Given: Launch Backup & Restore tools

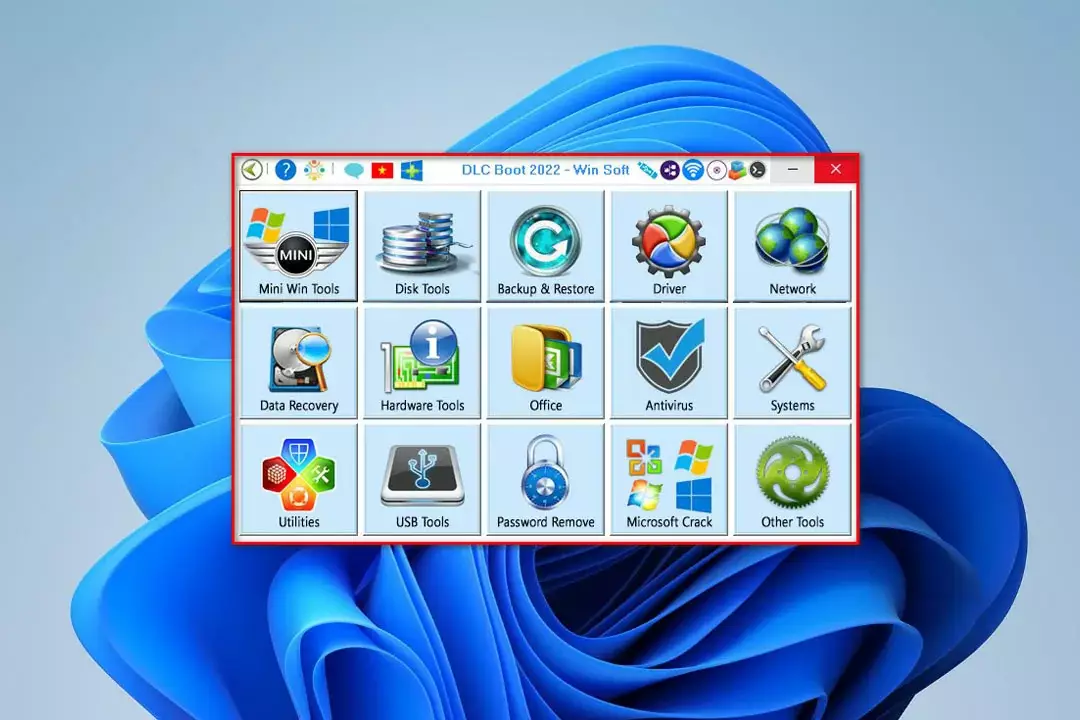Looking at the screenshot, I should (545, 246).
